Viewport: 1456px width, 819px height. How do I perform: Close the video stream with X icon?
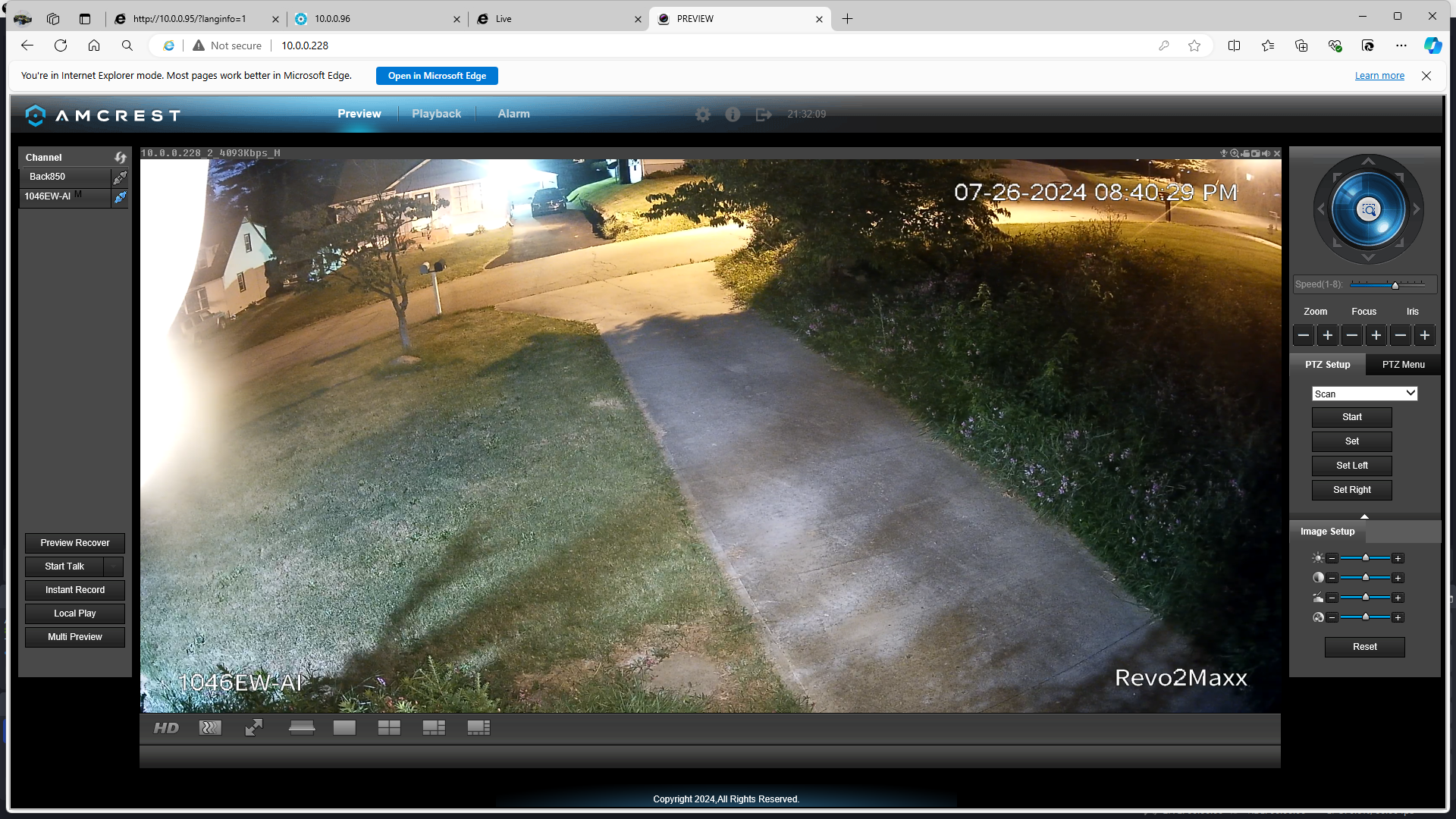pos(1277,153)
